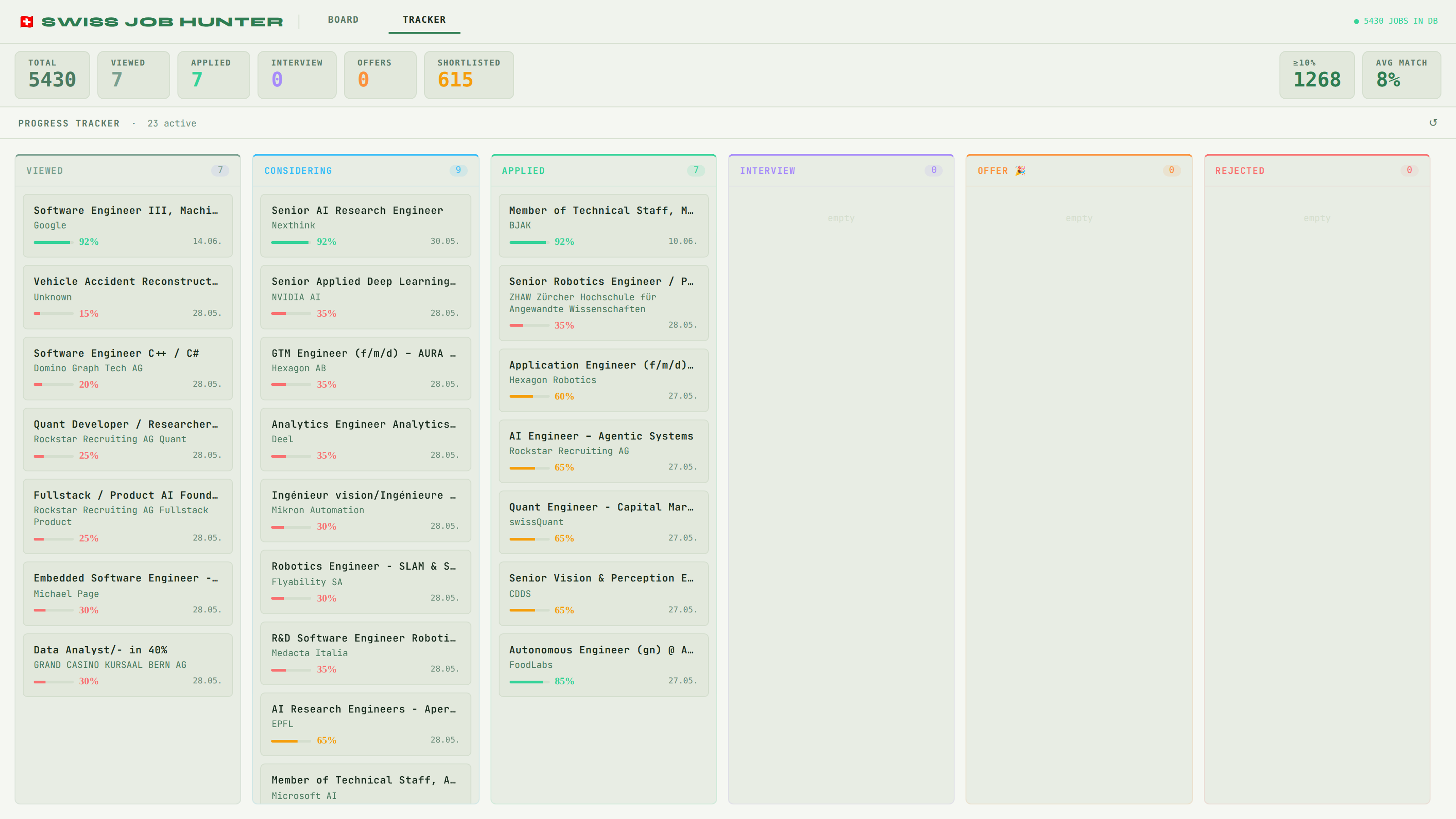Open the Senior Vision & Perception card

pos(604,593)
